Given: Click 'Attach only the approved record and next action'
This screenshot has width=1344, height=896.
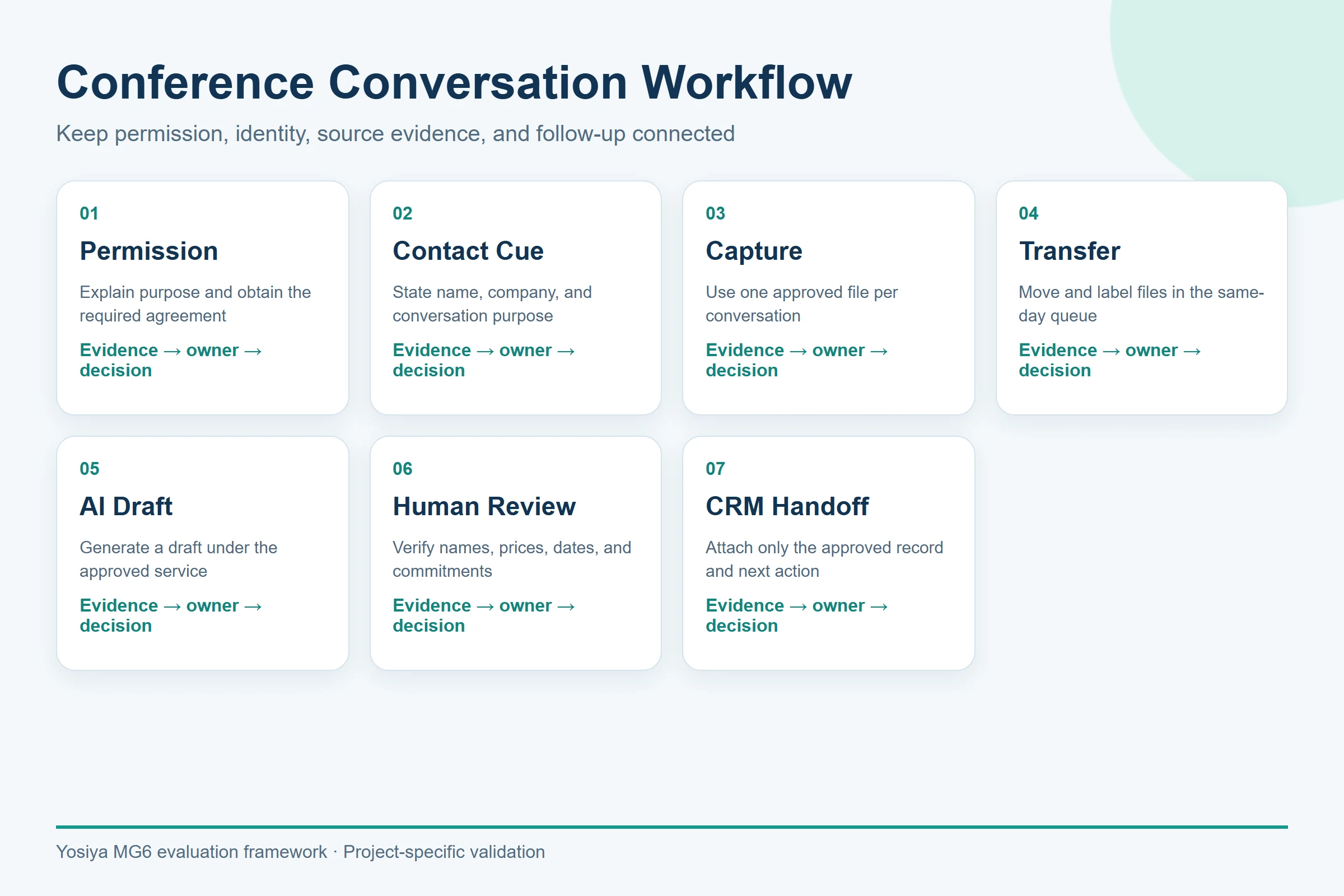Looking at the screenshot, I should click(824, 559).
